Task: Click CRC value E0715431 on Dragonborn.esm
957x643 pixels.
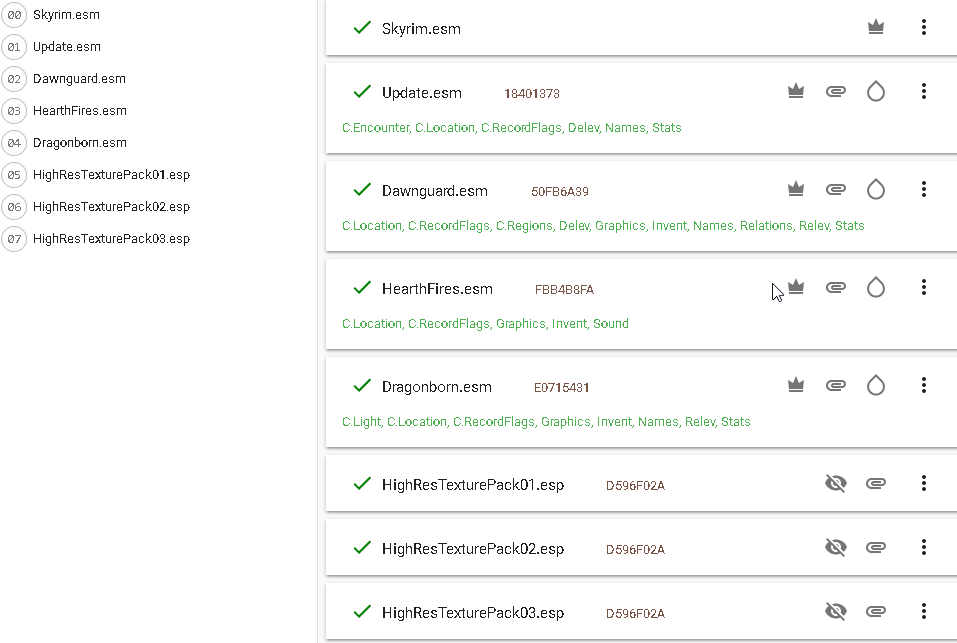Action: pyautogui.click(x=562, y=387)
